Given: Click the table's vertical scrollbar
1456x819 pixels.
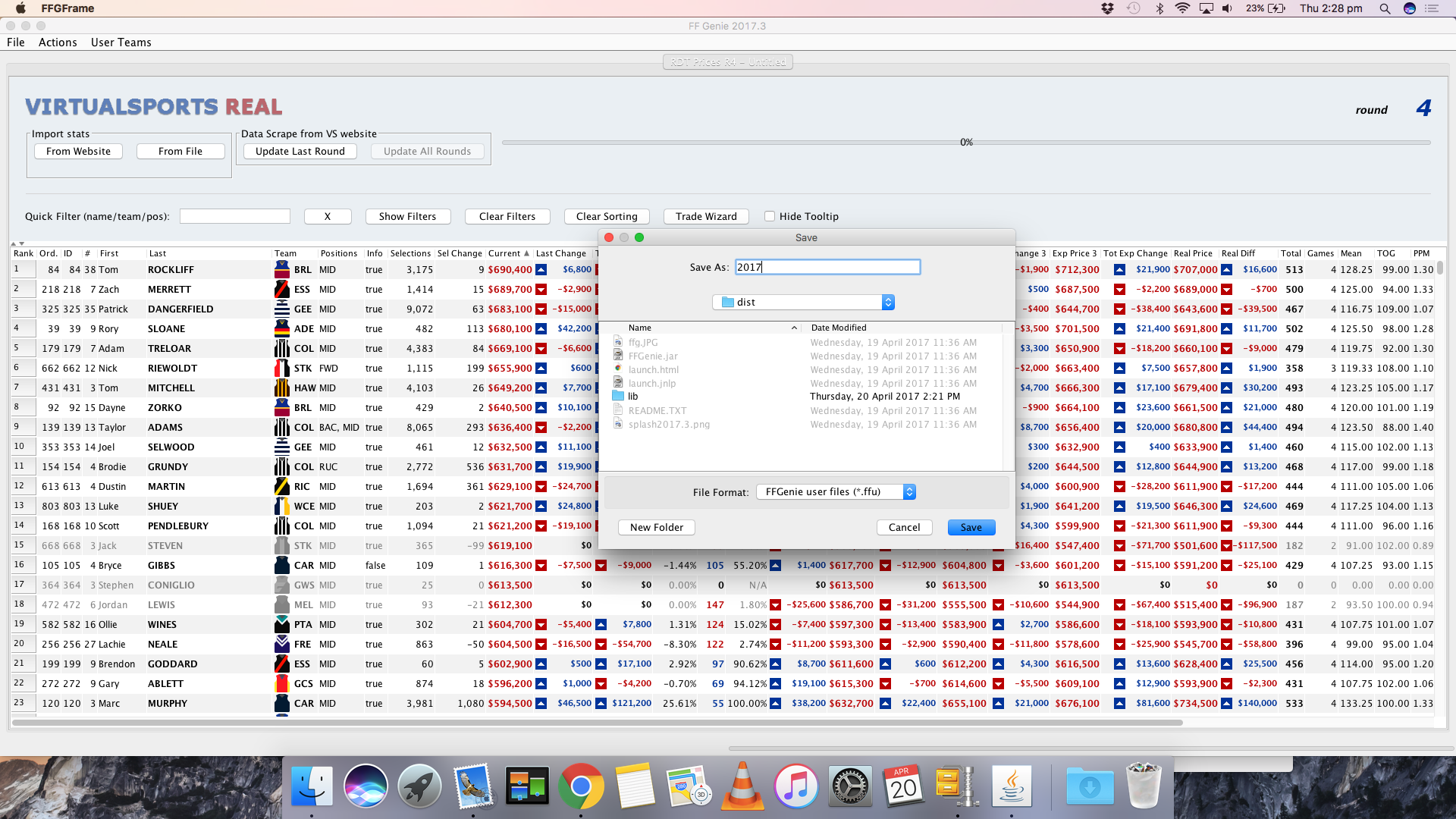Looking at the screenshot, I should (x=1440, y=268).
